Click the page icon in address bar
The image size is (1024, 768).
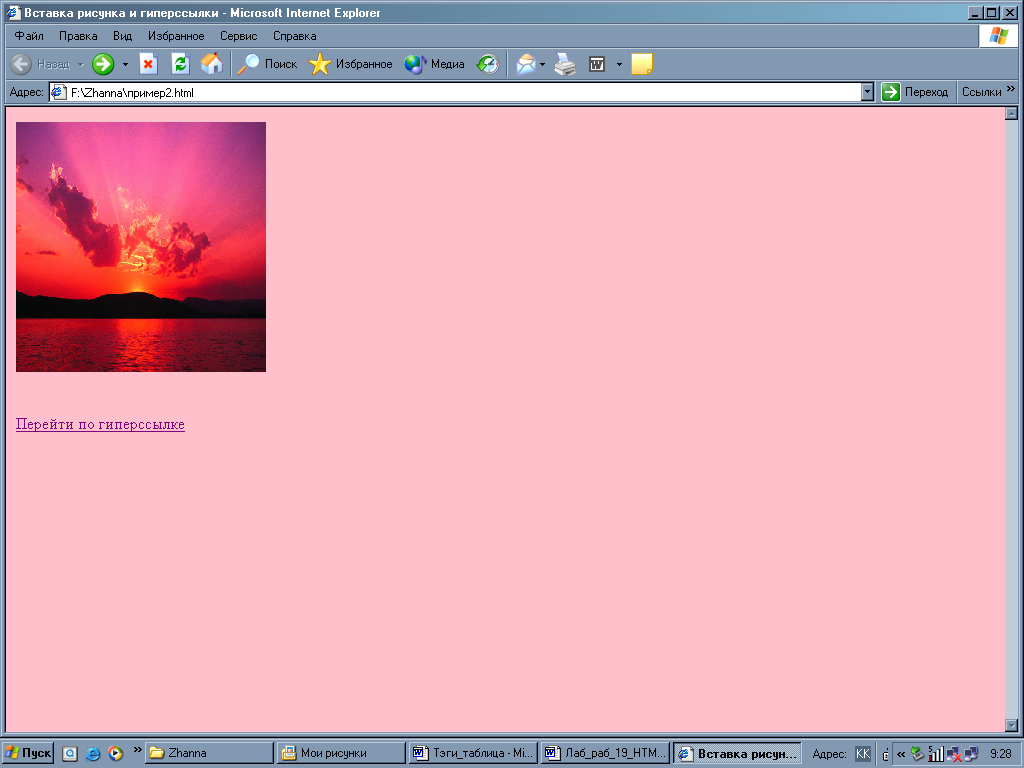(x=59, y=92)
